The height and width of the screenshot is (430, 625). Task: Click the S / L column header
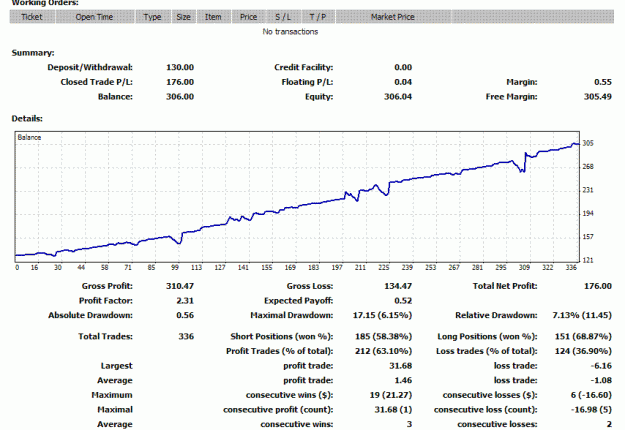(x=283, y=17)
